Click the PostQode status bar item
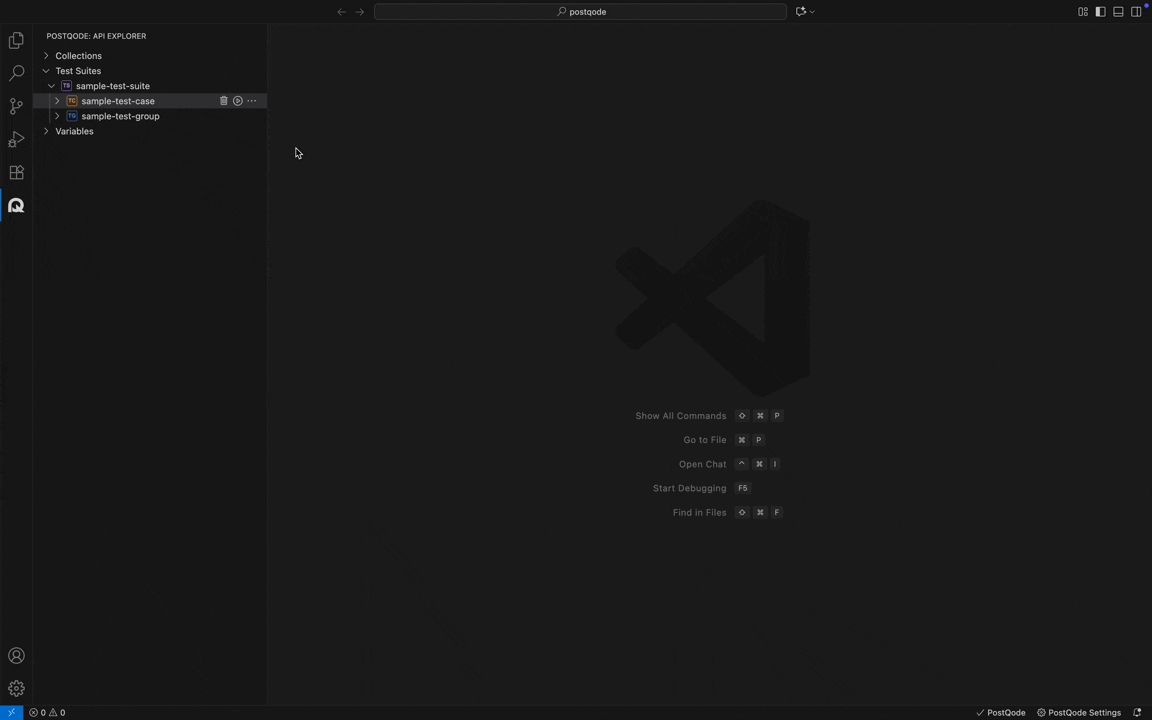 (x=1001, y=713)
